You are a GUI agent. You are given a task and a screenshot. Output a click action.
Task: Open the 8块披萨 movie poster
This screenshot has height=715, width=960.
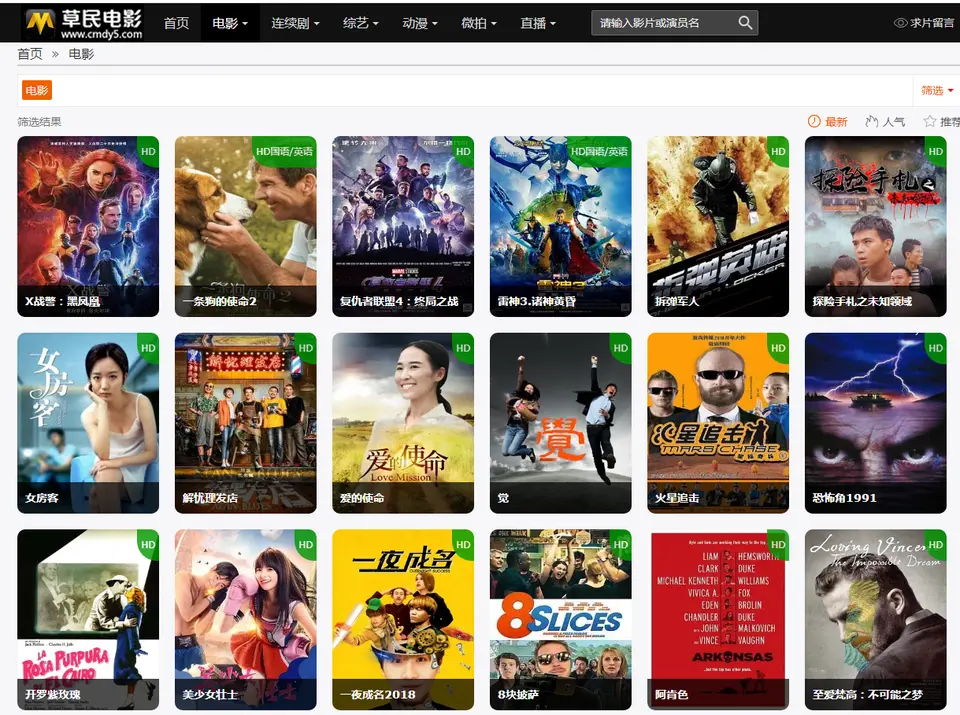560,620
